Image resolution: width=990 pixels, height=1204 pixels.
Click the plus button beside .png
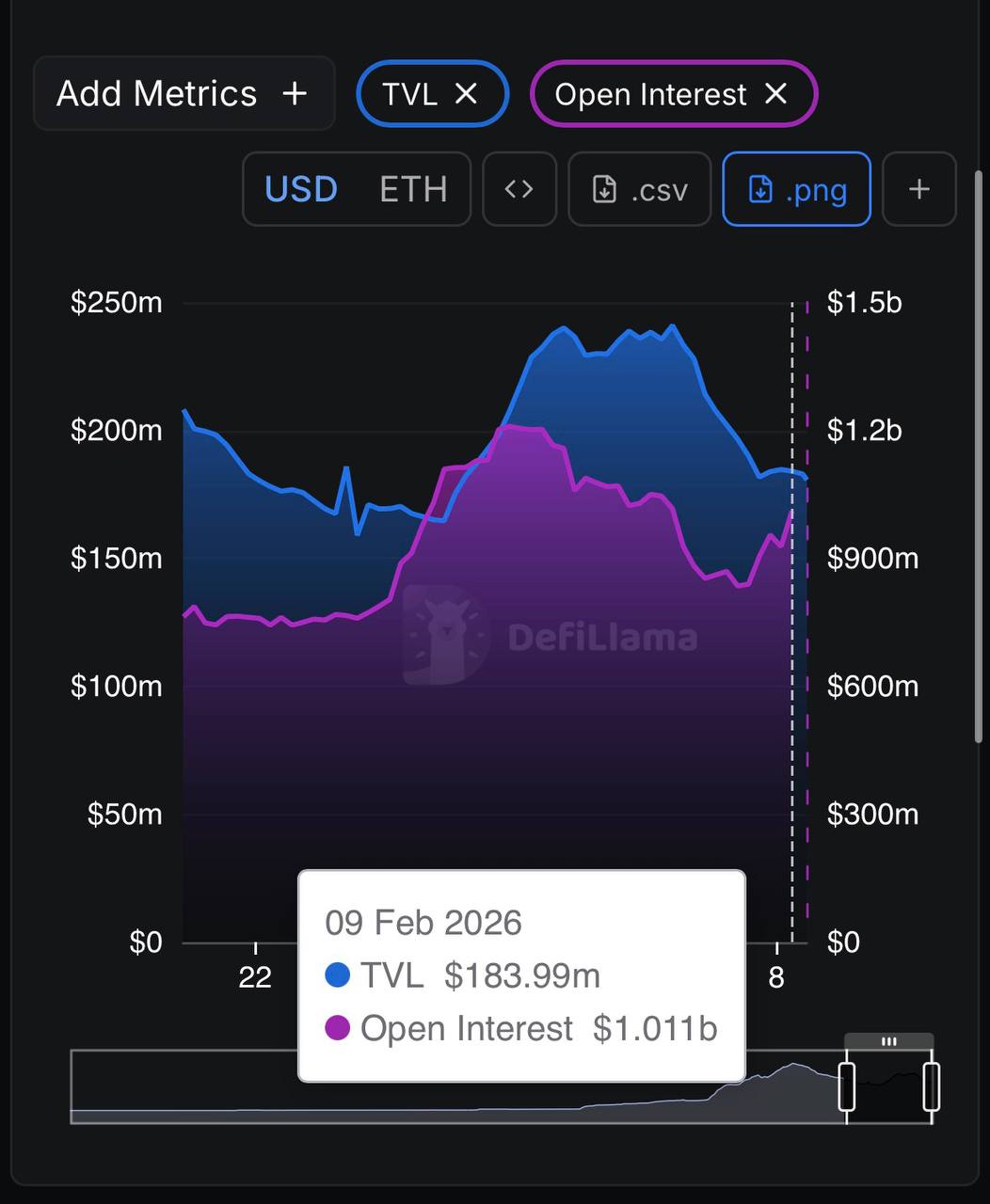click(x=919, y=189)
